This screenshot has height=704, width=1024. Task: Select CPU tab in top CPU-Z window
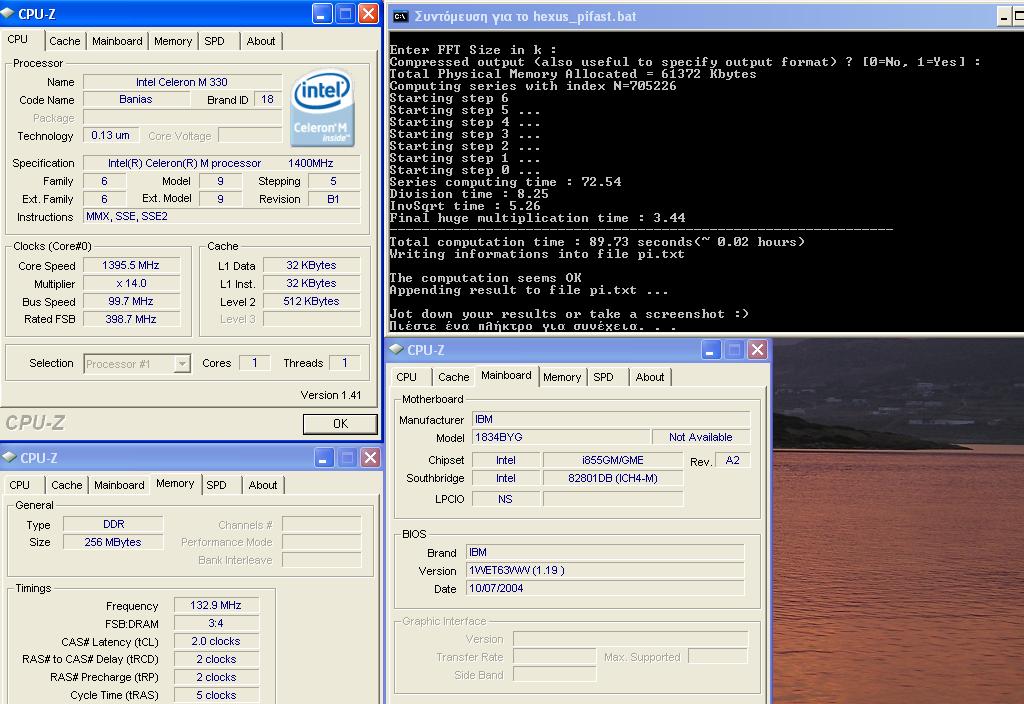tap(18, 39)
